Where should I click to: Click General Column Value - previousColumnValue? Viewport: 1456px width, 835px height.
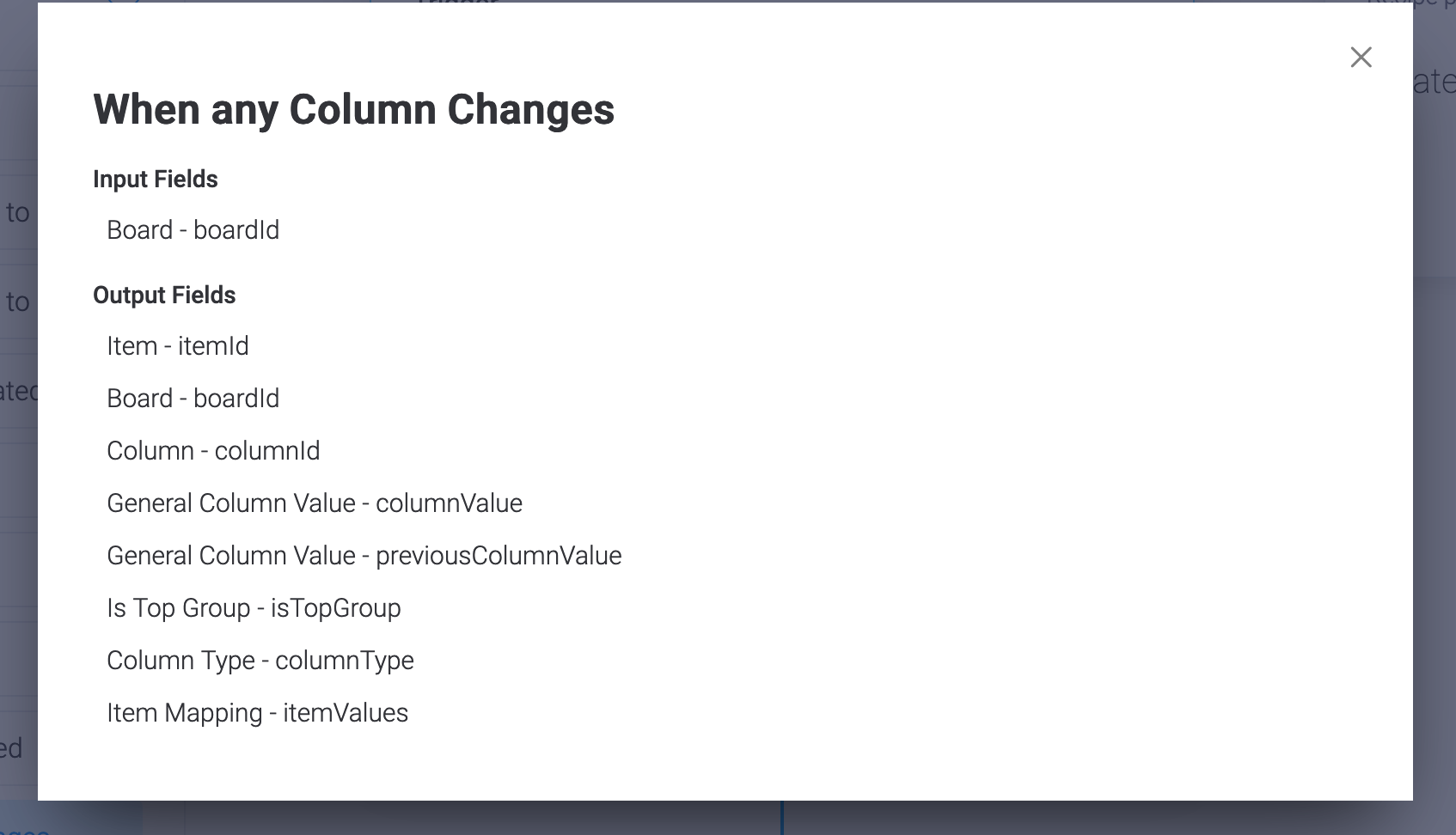coord(364,555)
